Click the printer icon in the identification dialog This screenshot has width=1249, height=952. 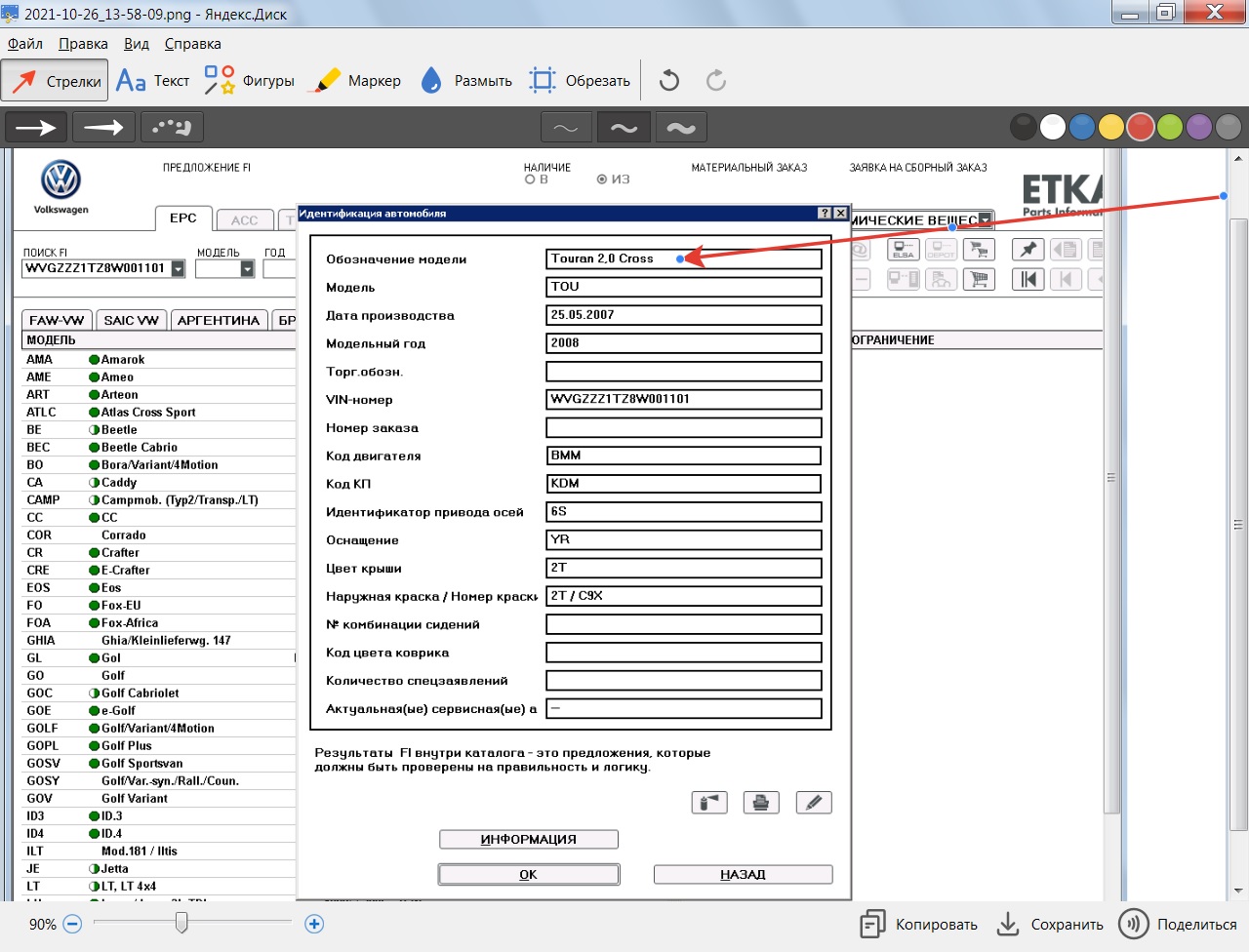point(761,803)
